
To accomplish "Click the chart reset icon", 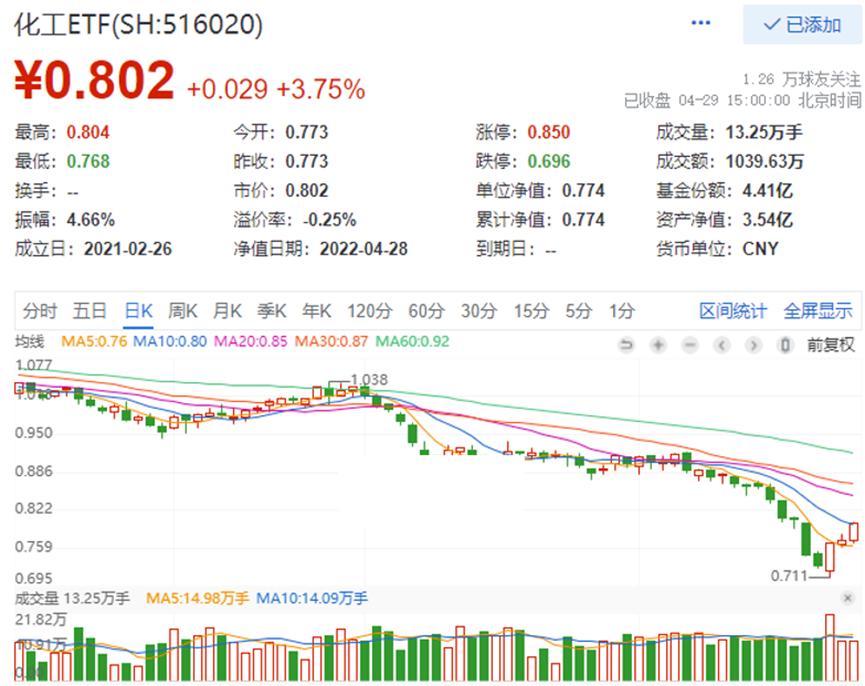I will point(627,345).
